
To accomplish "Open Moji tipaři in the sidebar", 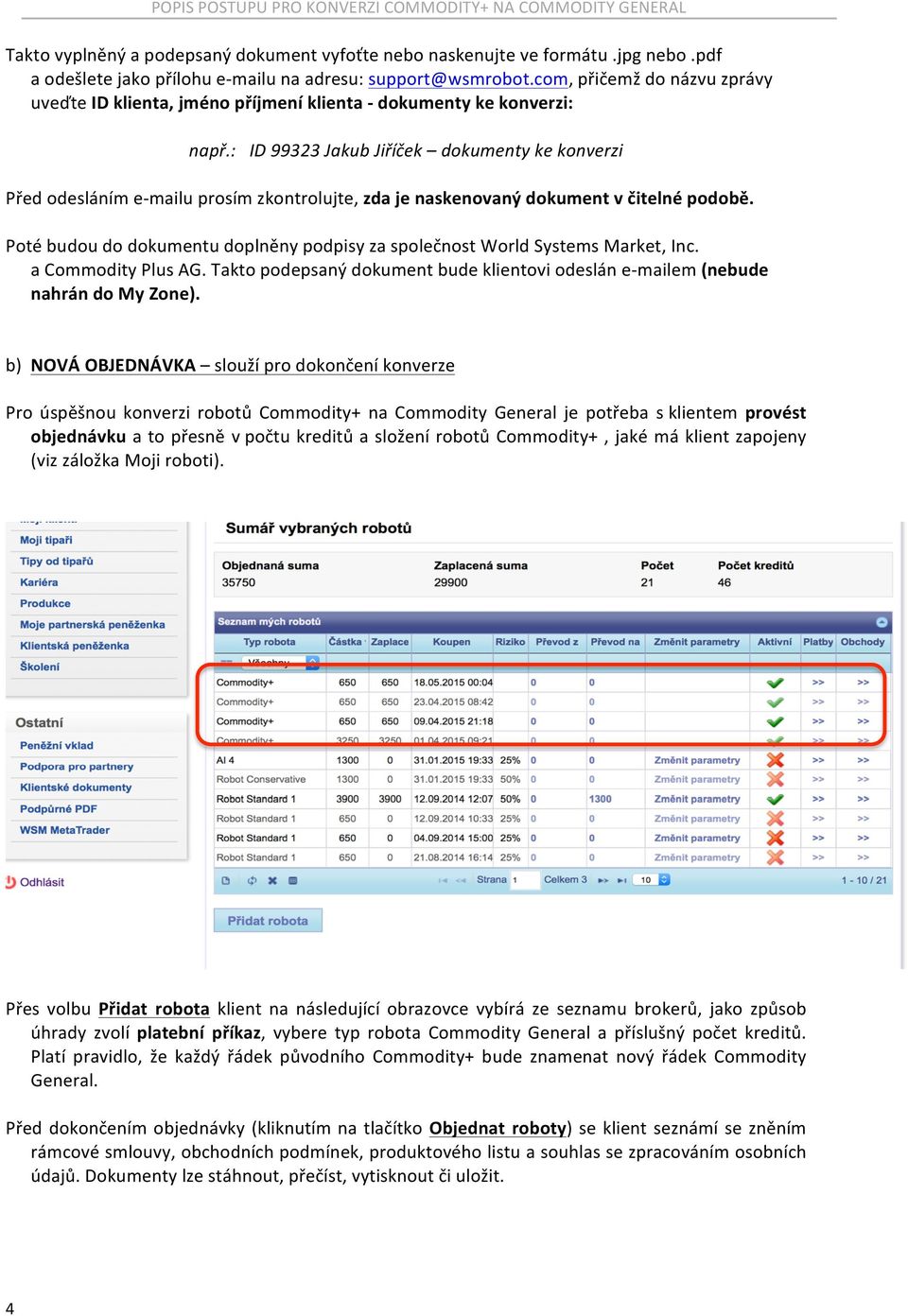I will click(x=46, y=540).
